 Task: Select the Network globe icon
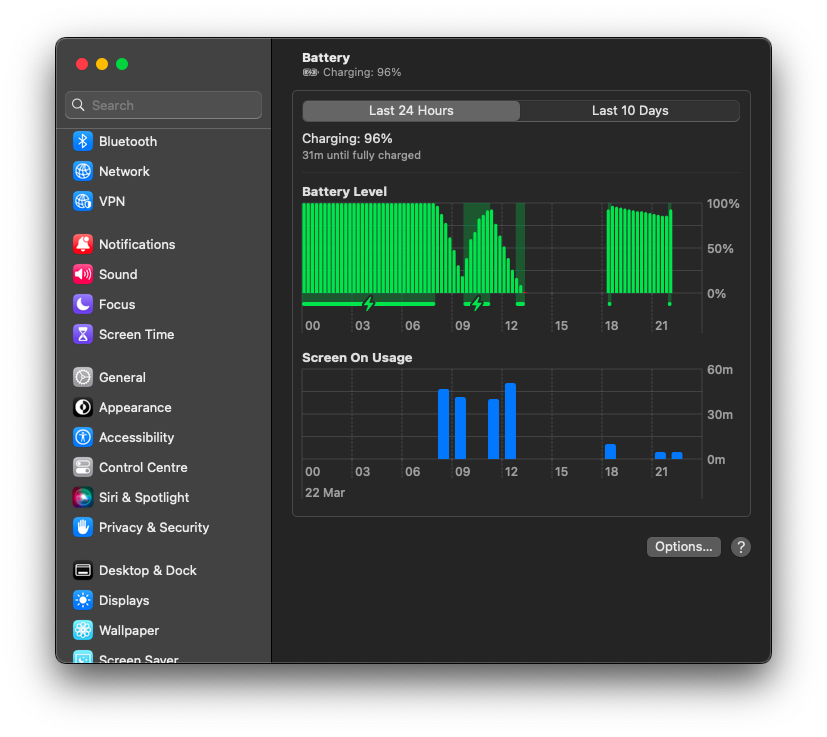pos(83,171)
